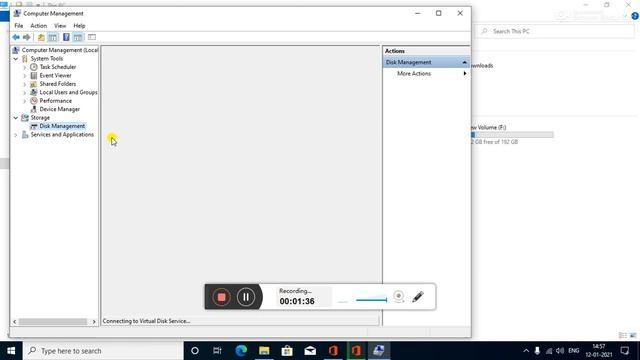Collapse the System Tools node

pos(16,59)
